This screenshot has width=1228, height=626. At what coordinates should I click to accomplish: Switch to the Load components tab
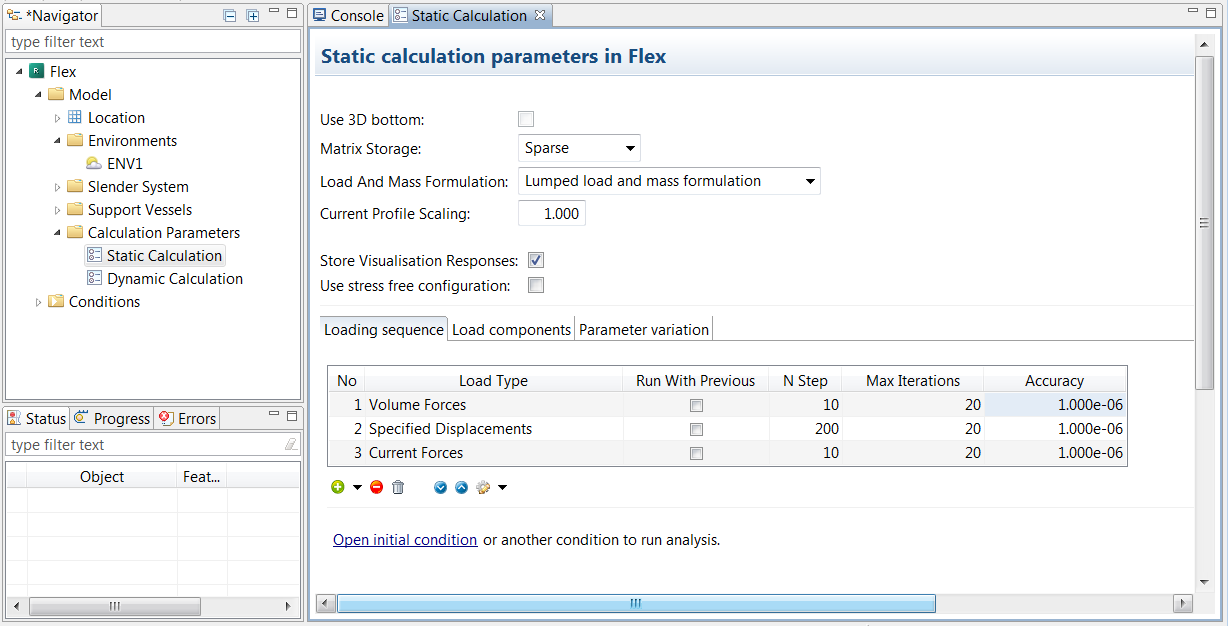[511, 329]
